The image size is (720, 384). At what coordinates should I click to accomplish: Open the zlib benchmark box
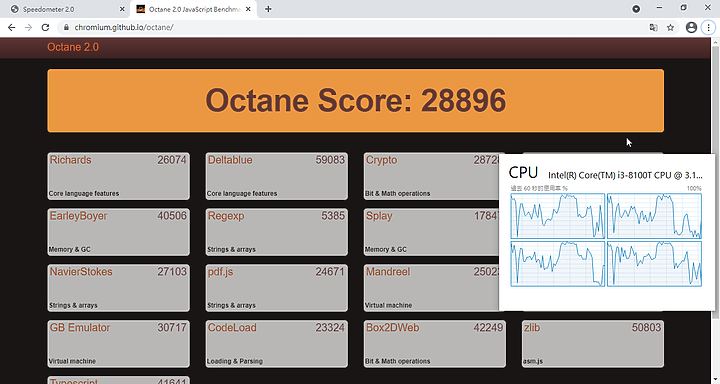click(x=593, y=344)
